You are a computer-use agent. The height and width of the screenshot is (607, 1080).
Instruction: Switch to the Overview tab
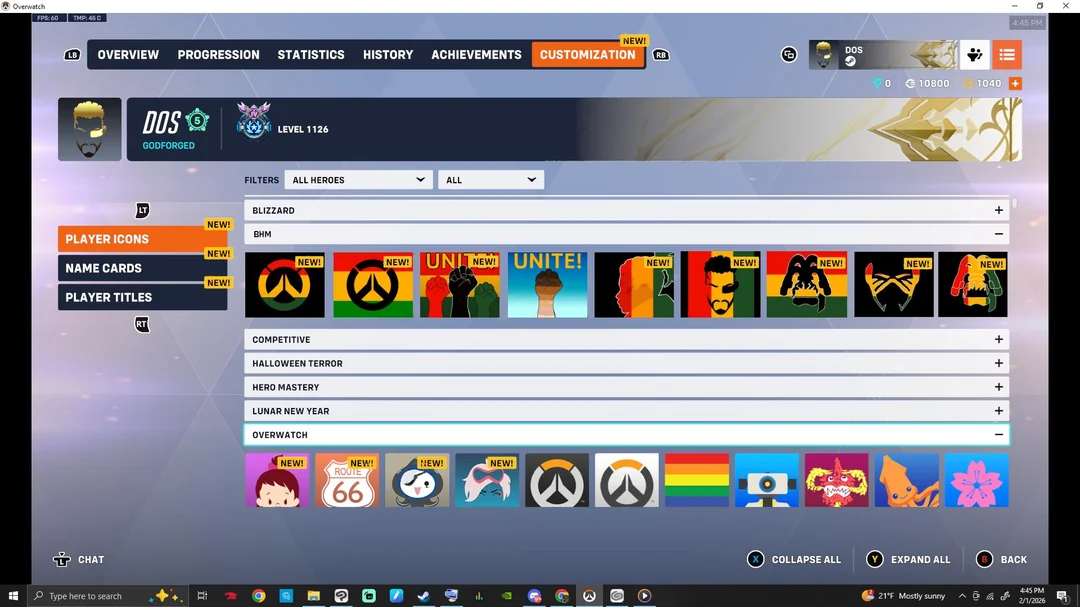(x=128, y=54)
